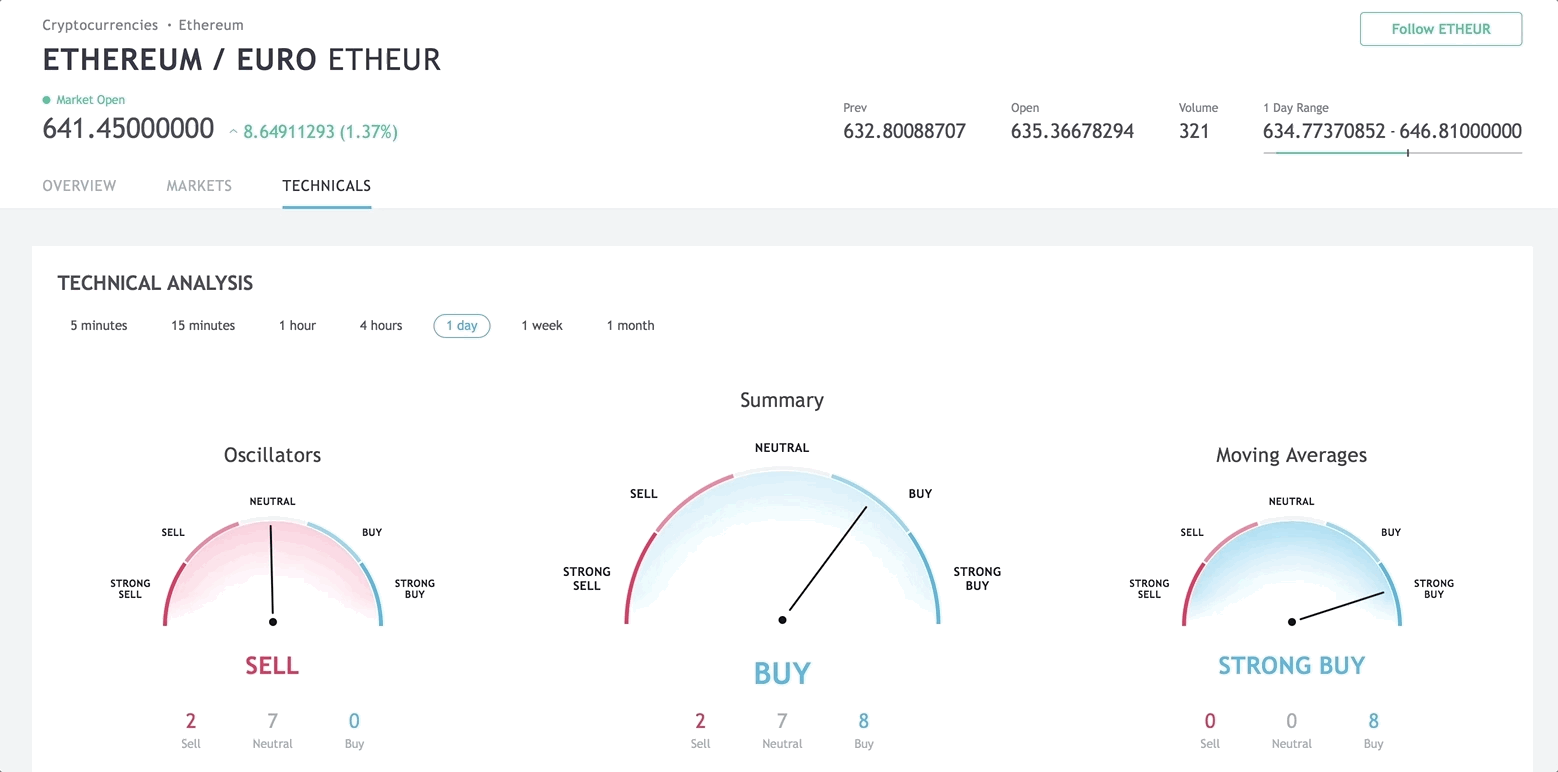
Task: Click the Market Open label
Action: click(91, 100)
